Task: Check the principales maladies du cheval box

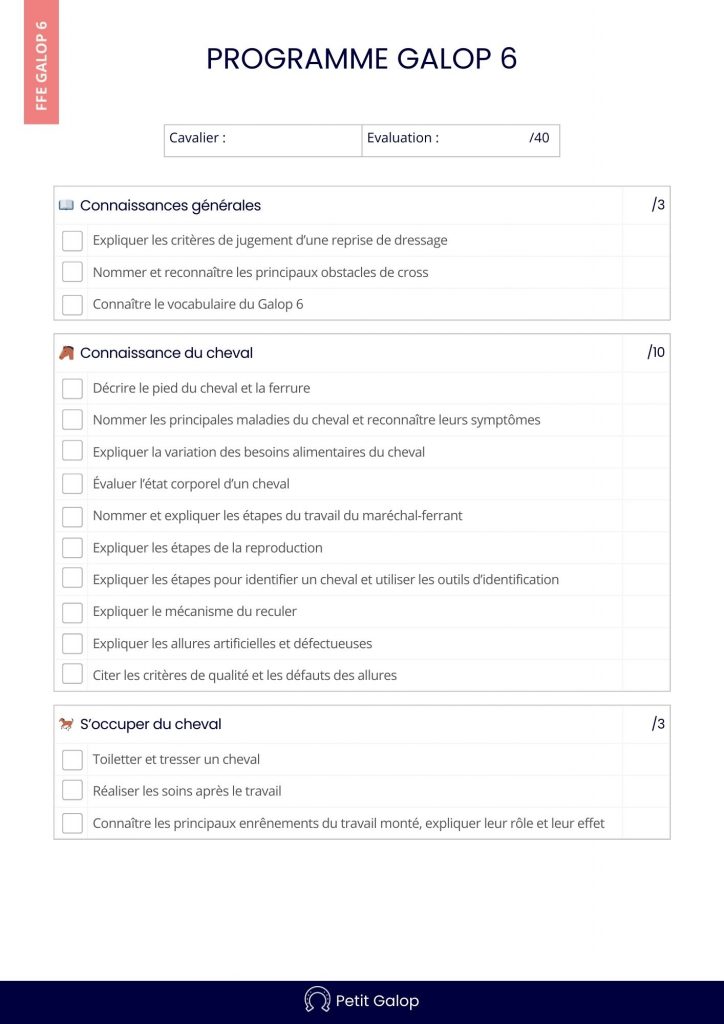Action: click(x=72, y=420)
